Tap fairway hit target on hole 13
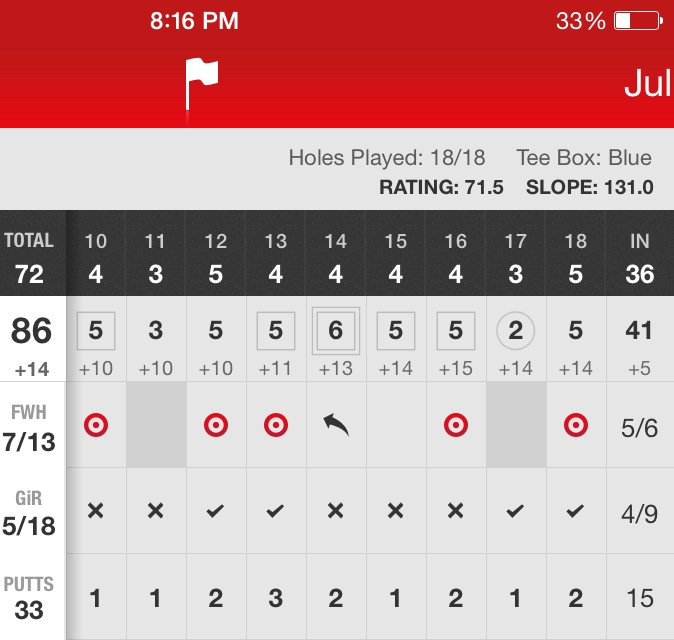This screenshot has width=674, height=640. pos(276,425)
